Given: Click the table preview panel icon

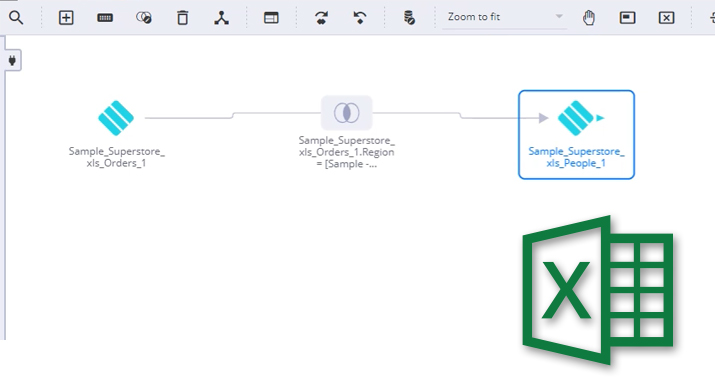Looking at the screenshot, I should [271, 18].
